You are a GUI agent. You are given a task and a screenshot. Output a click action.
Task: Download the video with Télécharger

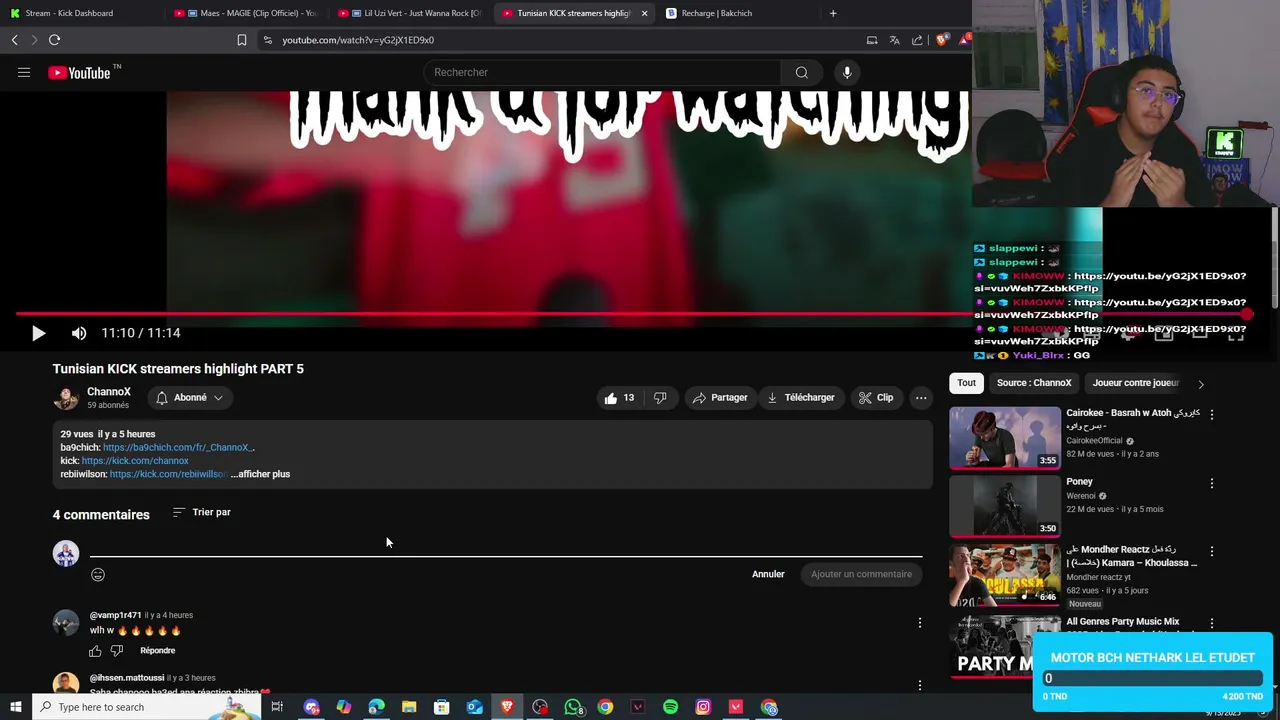(x=801, y=398)
